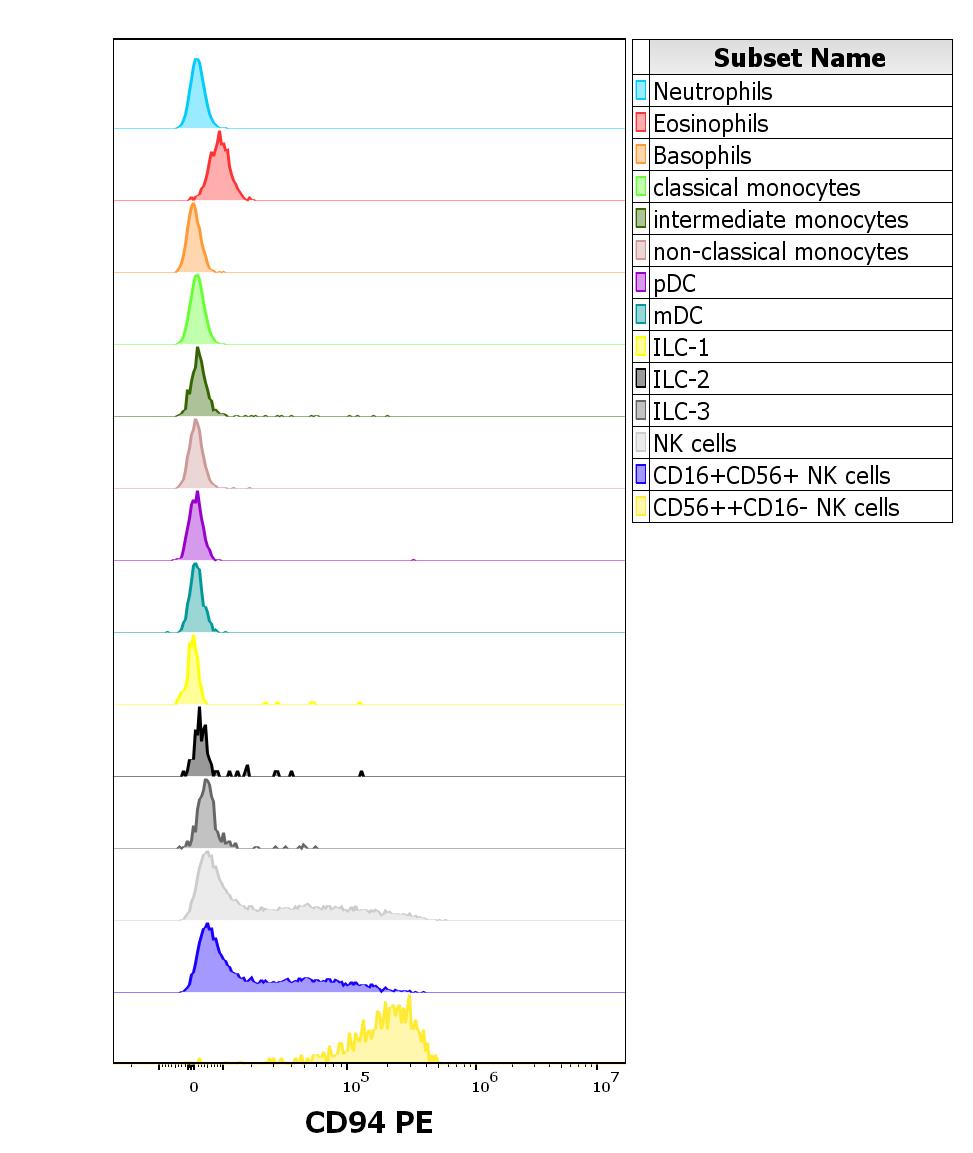Viewport: 973px width, 1153px height.
Task: Click the Neutrophils cyan color swatch
Action: 643,90
